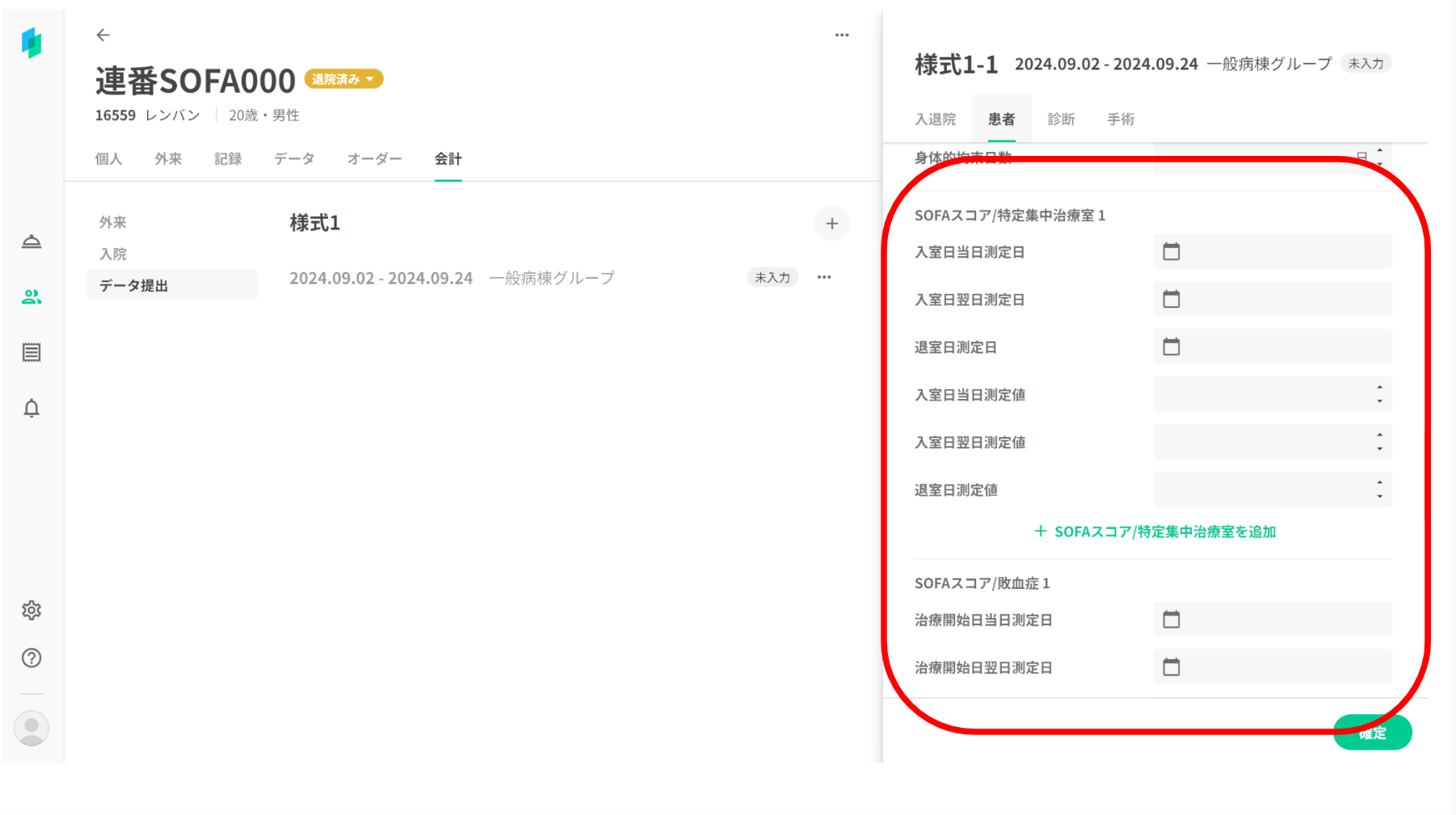The height and width of the screenshot is (815, 1456).
Task: Click the 退室日測定値 number field
Action: (x=1273, y=489)
